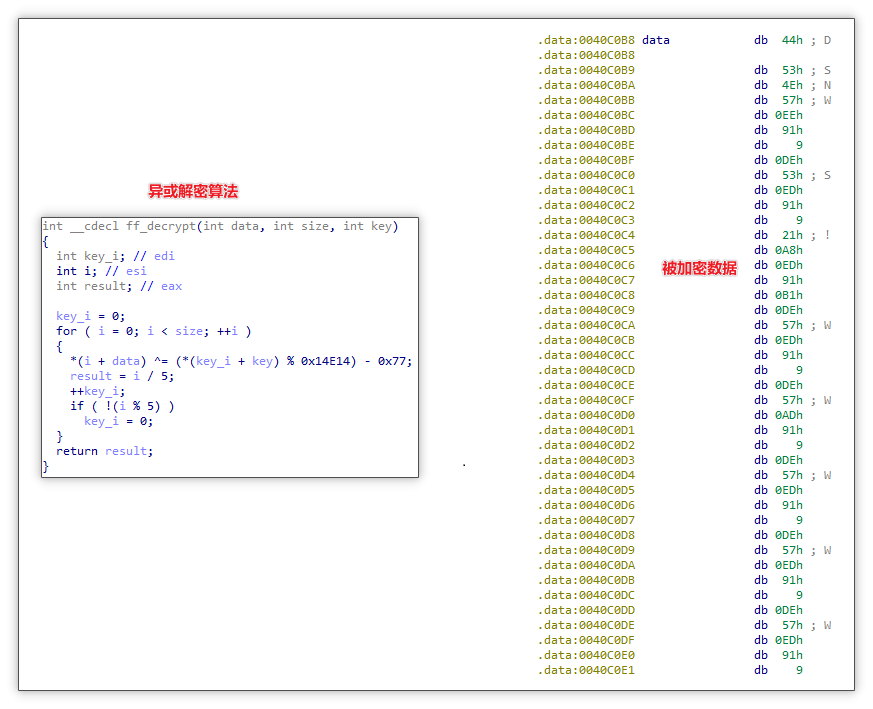This screenshot has height=709, width=873.
Task: Select address .data:0040C0B9 row
Action: coord(586,70)
